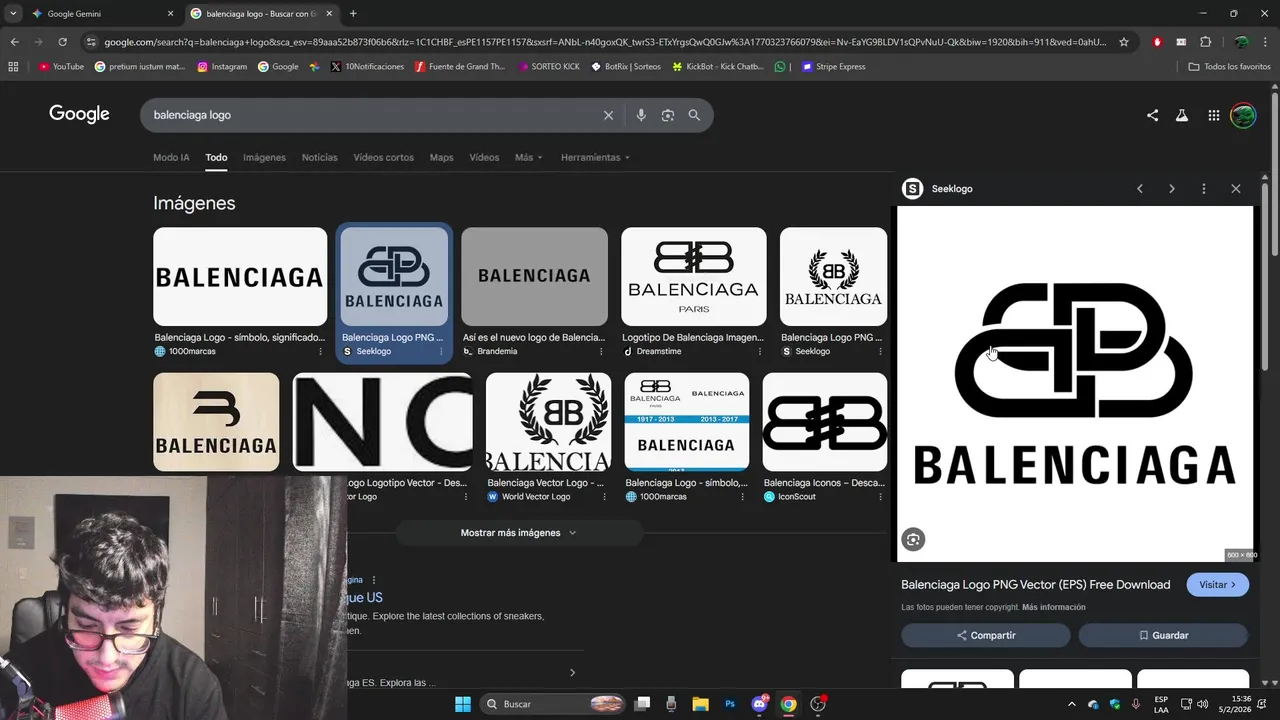Open options for the 1000marcas first image result
The image size is (1280, 720).
click(320, 352)
